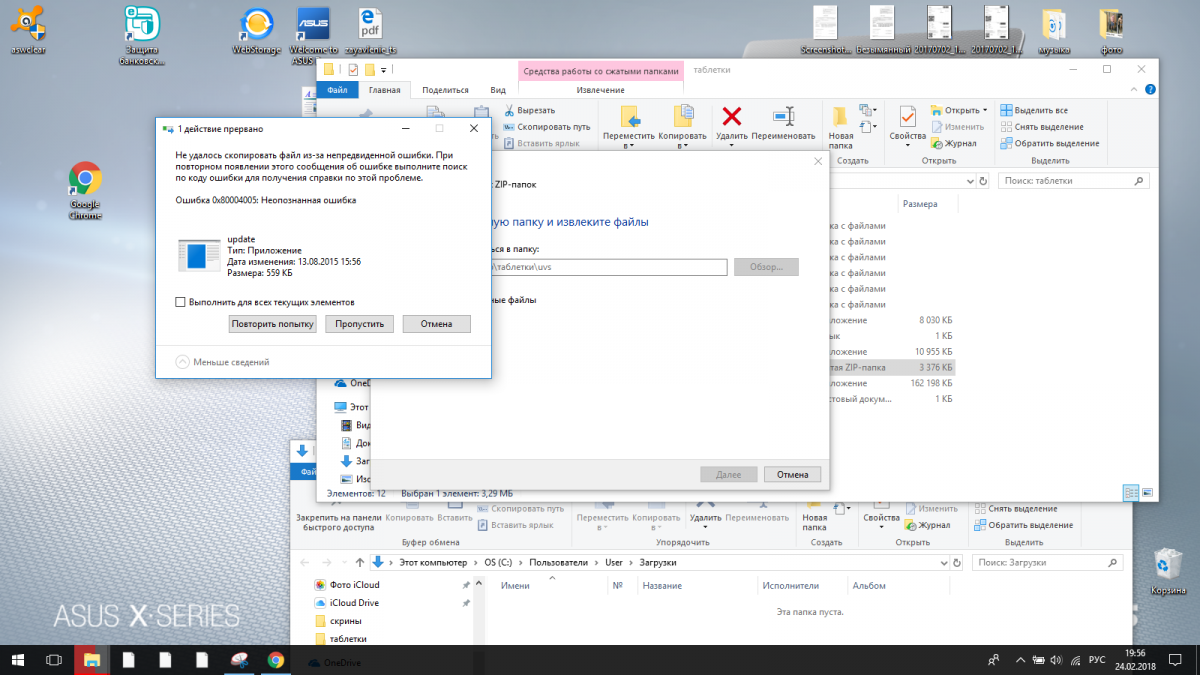Open Google Chrome desktop shortcut
The image size is (1200, 675).
point(85,180)
